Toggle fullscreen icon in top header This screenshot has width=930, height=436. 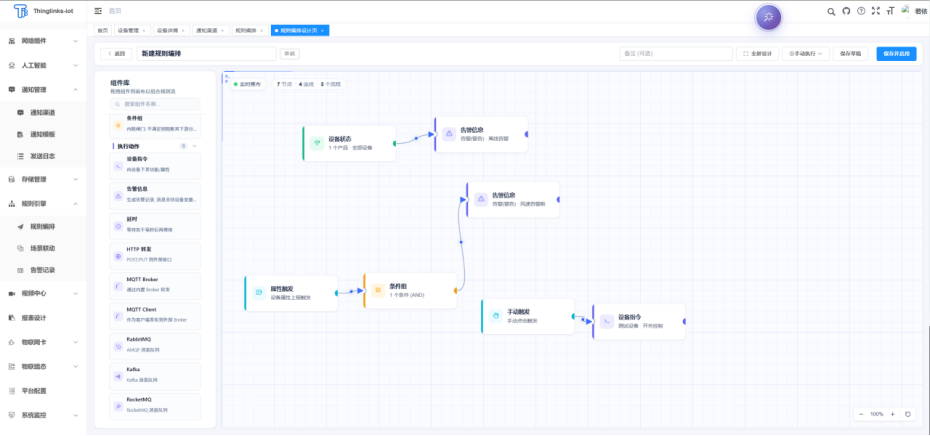[x=875, y=11]
